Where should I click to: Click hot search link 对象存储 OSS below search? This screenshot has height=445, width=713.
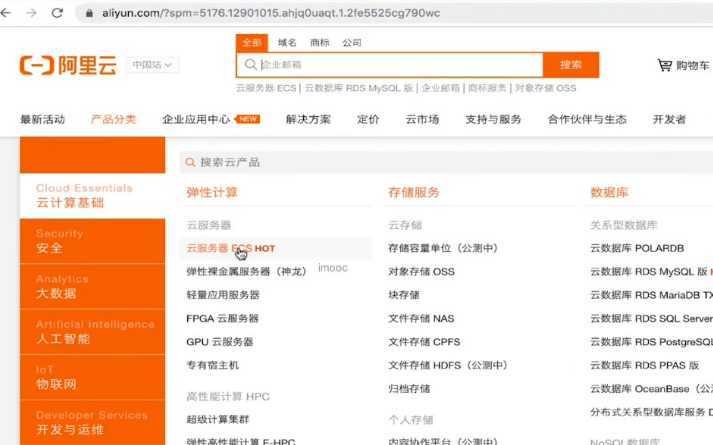point(546,88)
